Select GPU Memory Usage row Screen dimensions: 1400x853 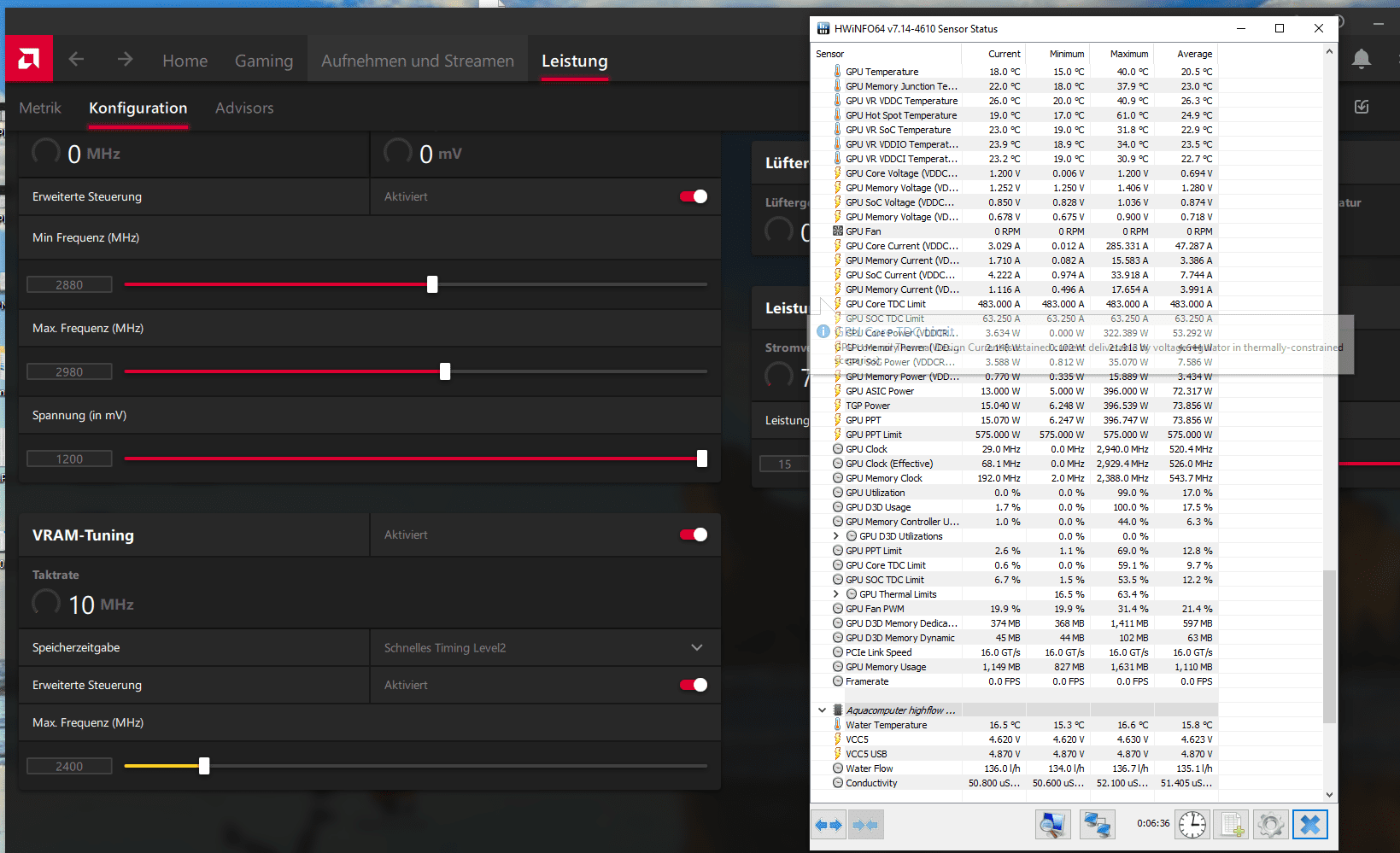(1015, 667)
